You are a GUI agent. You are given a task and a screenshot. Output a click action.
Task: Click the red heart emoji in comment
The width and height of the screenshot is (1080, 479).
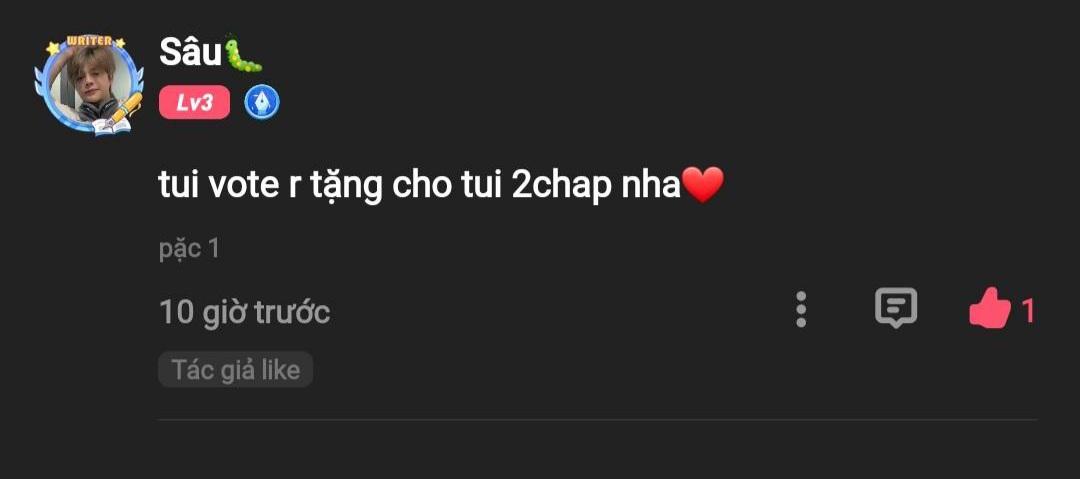point(703,185)
